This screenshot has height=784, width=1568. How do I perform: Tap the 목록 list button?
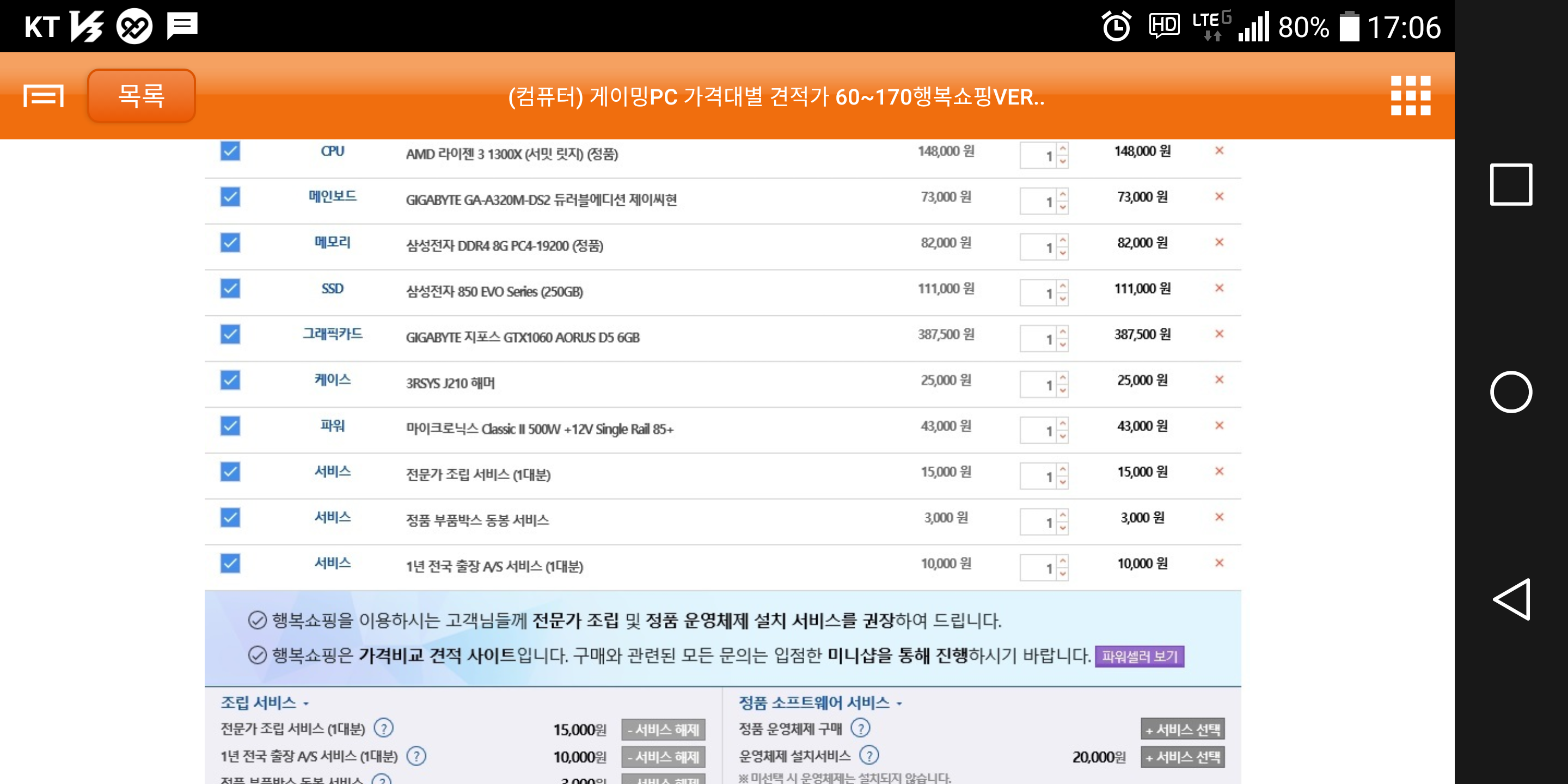(x=141, y=96)
